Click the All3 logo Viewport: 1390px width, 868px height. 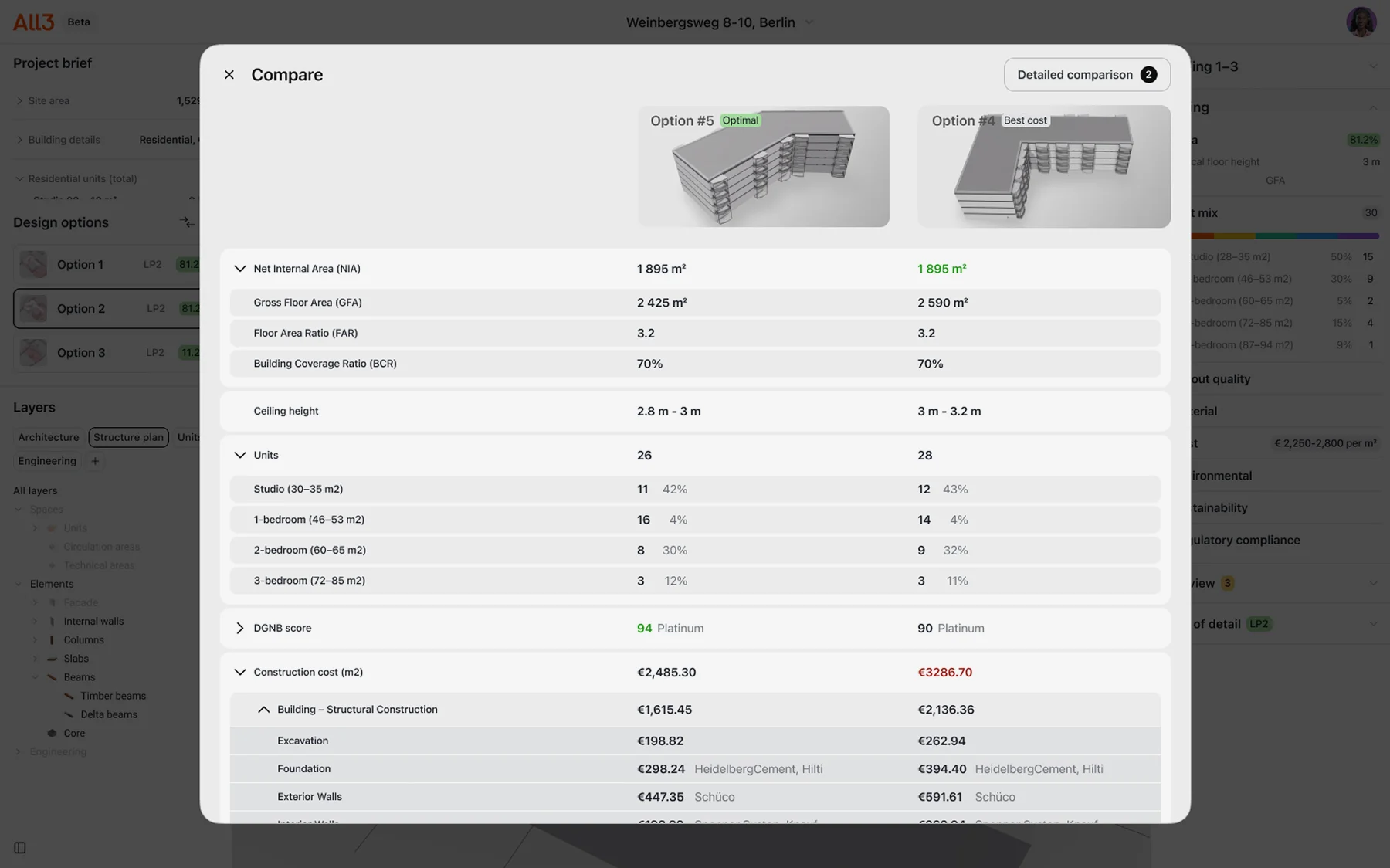(33, 22)
